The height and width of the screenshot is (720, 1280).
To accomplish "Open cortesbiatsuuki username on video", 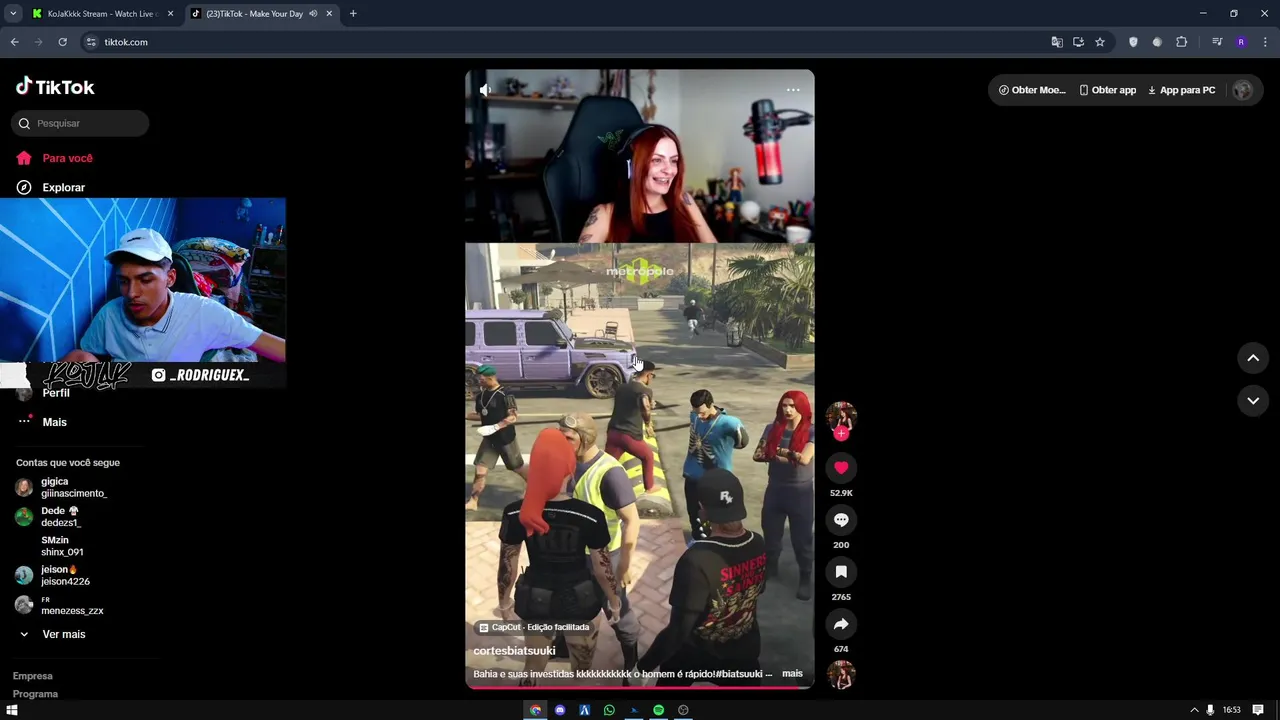I will 514,651.
